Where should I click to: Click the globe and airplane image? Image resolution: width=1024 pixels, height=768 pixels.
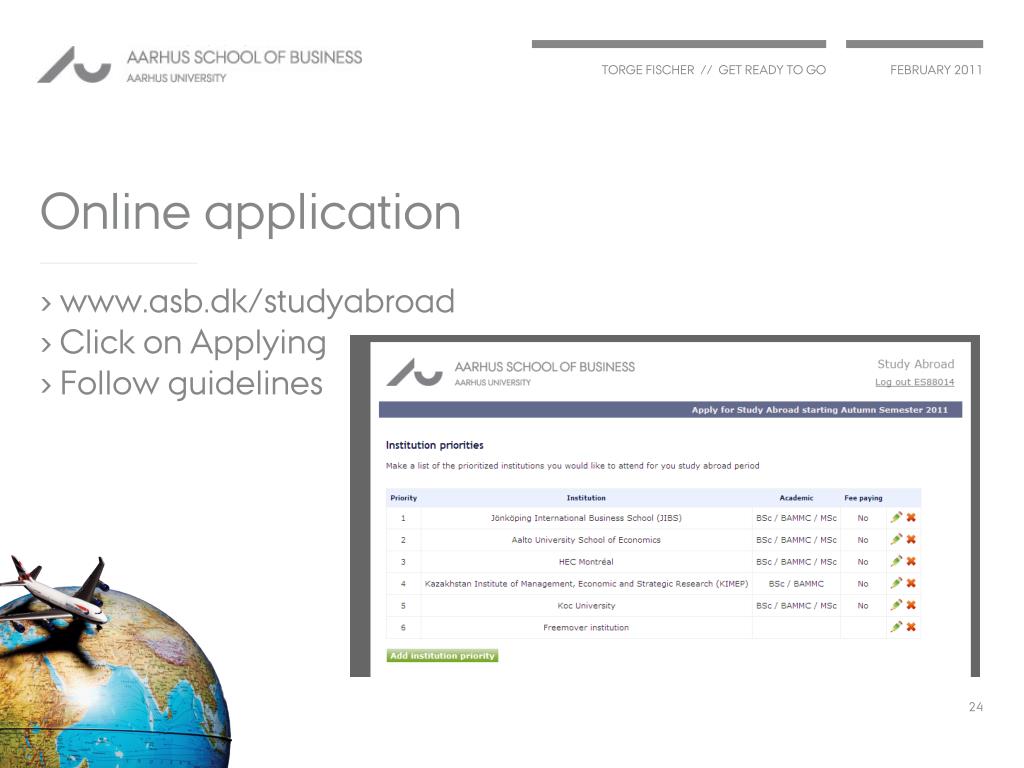[114, 662]
